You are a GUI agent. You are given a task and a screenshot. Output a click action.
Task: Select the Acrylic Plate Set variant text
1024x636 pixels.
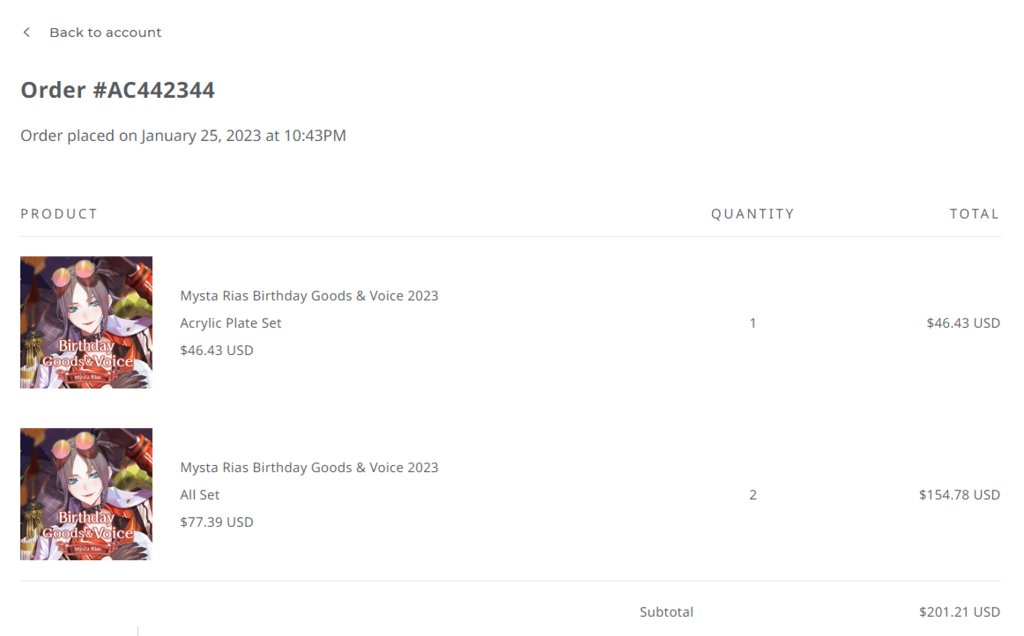(x=231, y=323)
